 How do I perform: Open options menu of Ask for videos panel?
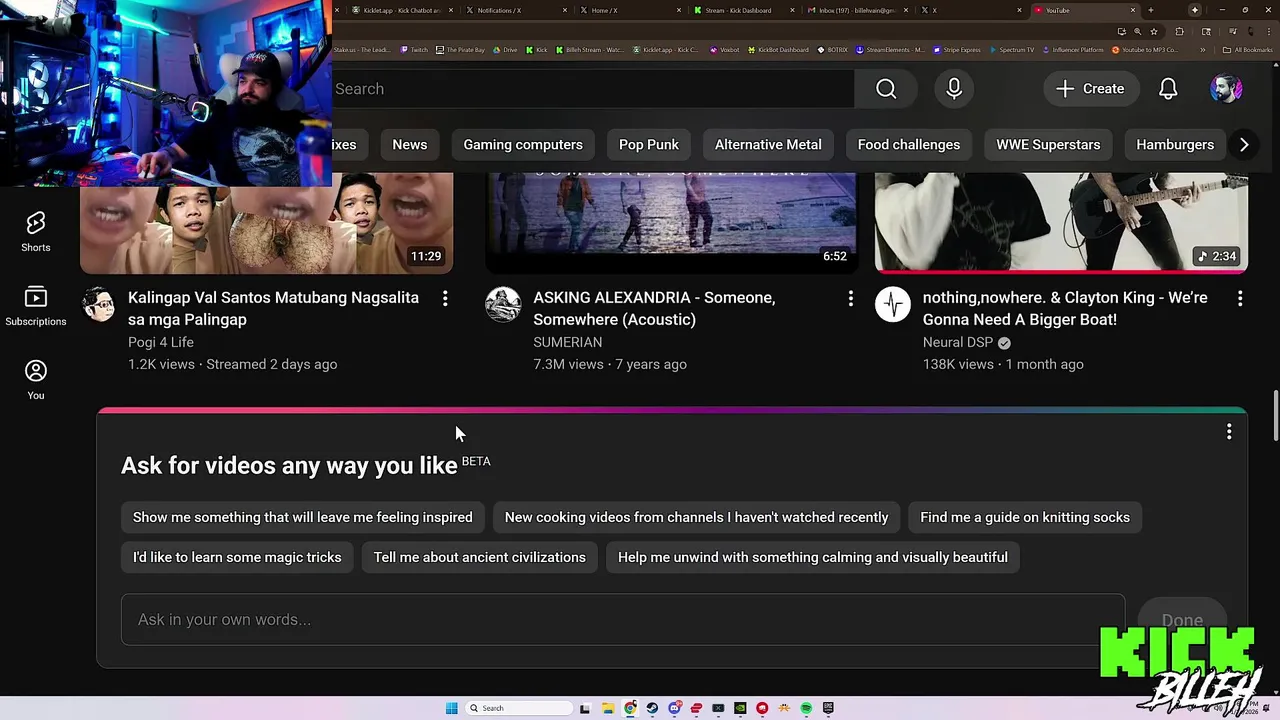(1229, 432)
